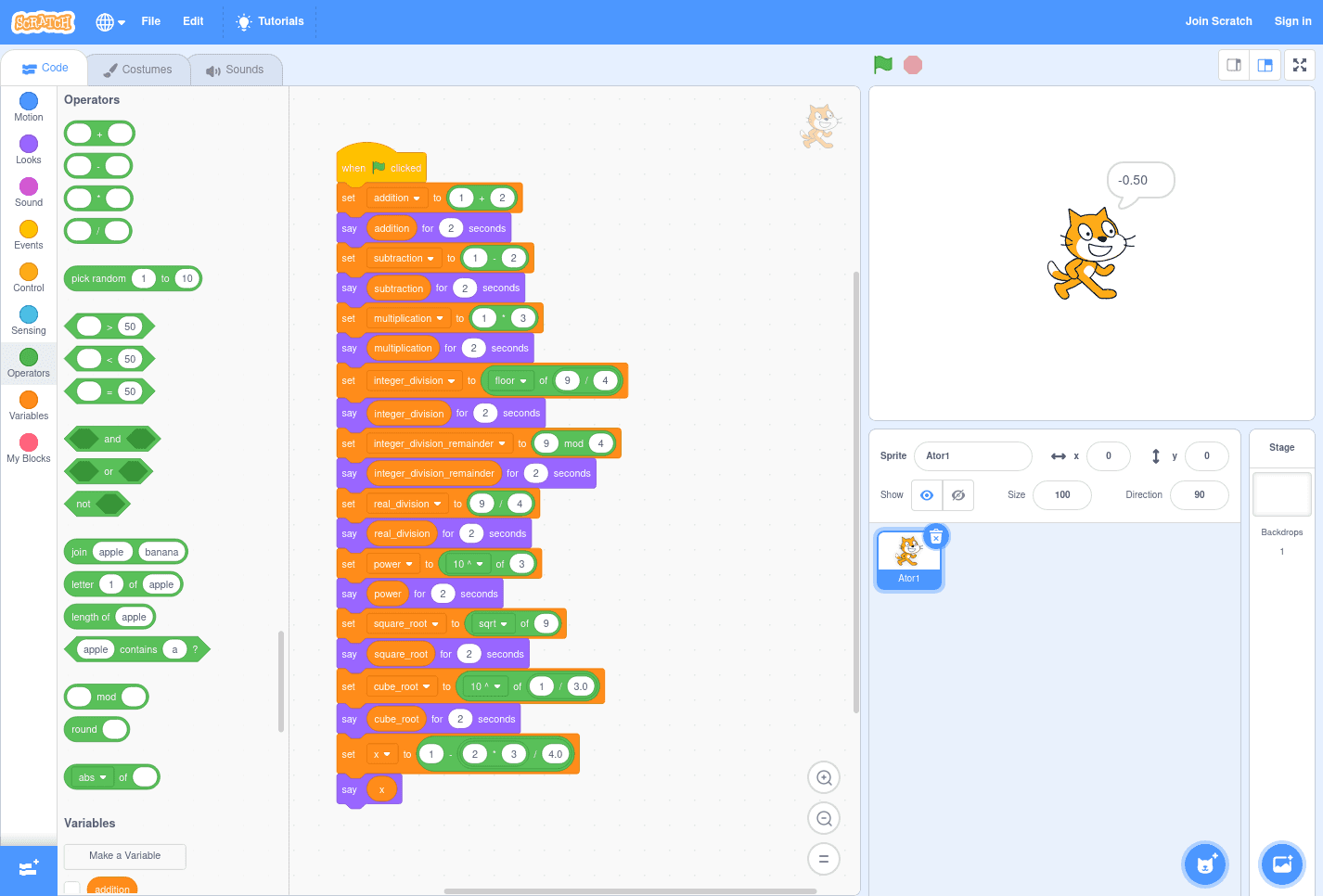The height and width of the screenshot is (896, 1323).
Task: Open the subtraction variable dropdown
Action: [404, 259]
